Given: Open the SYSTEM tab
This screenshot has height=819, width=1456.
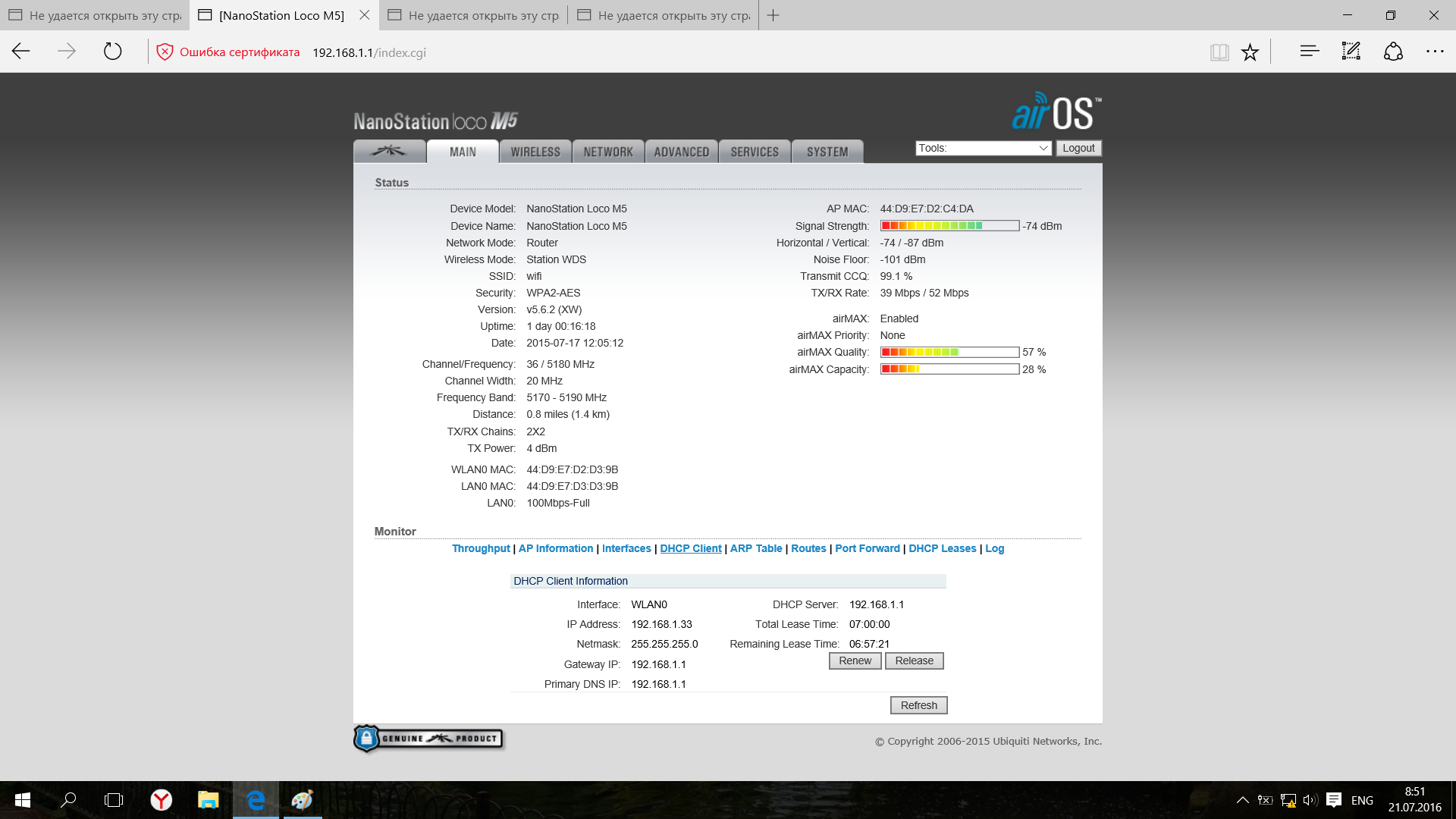Looking at the screenshot, I should tap(827, 152).
